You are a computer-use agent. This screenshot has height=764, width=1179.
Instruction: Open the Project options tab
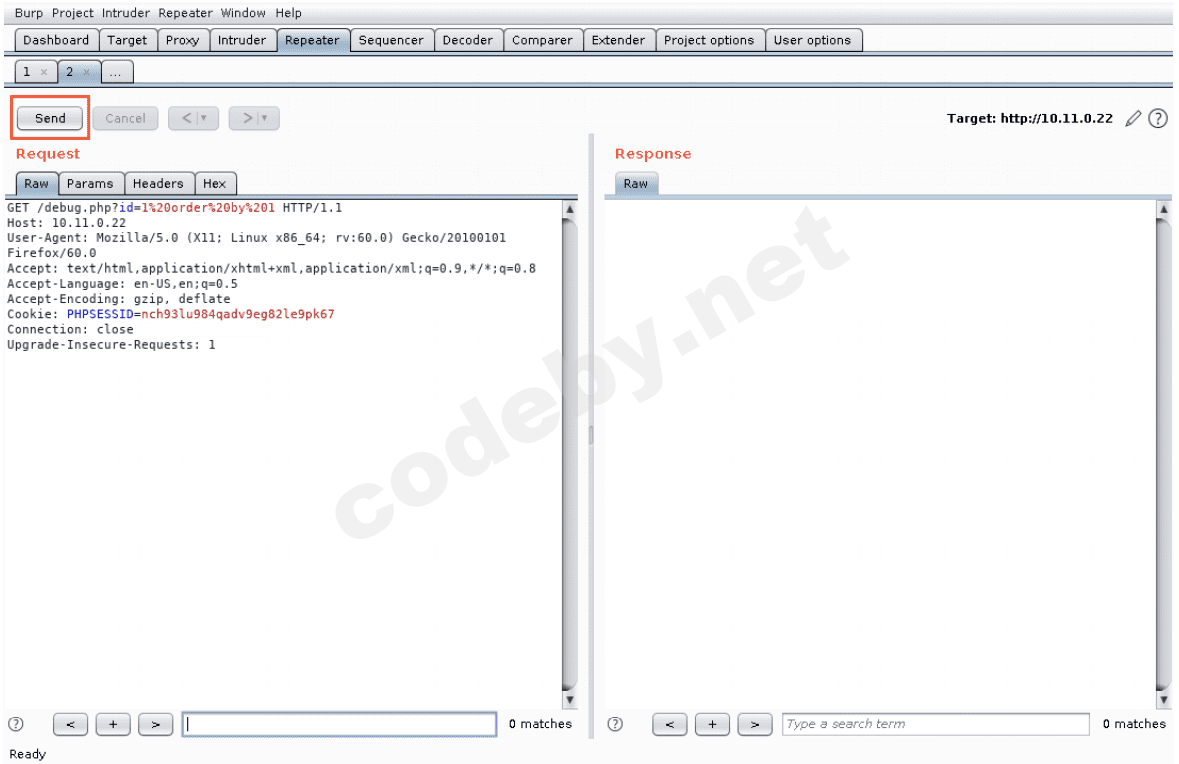pos(709,40)
